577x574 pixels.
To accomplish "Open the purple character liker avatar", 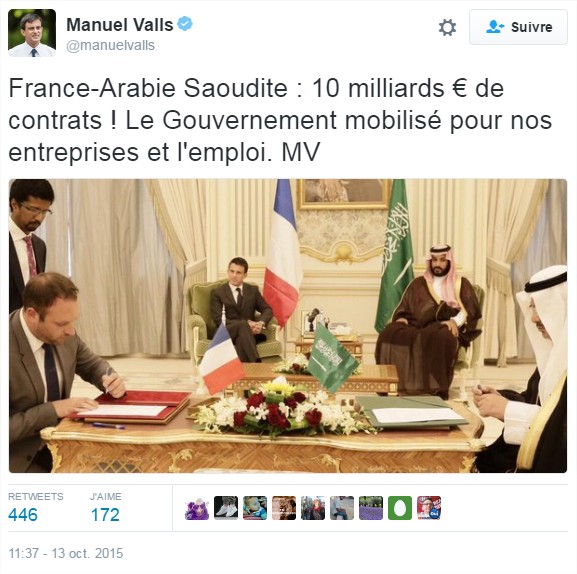I will [x=197, y=508].
